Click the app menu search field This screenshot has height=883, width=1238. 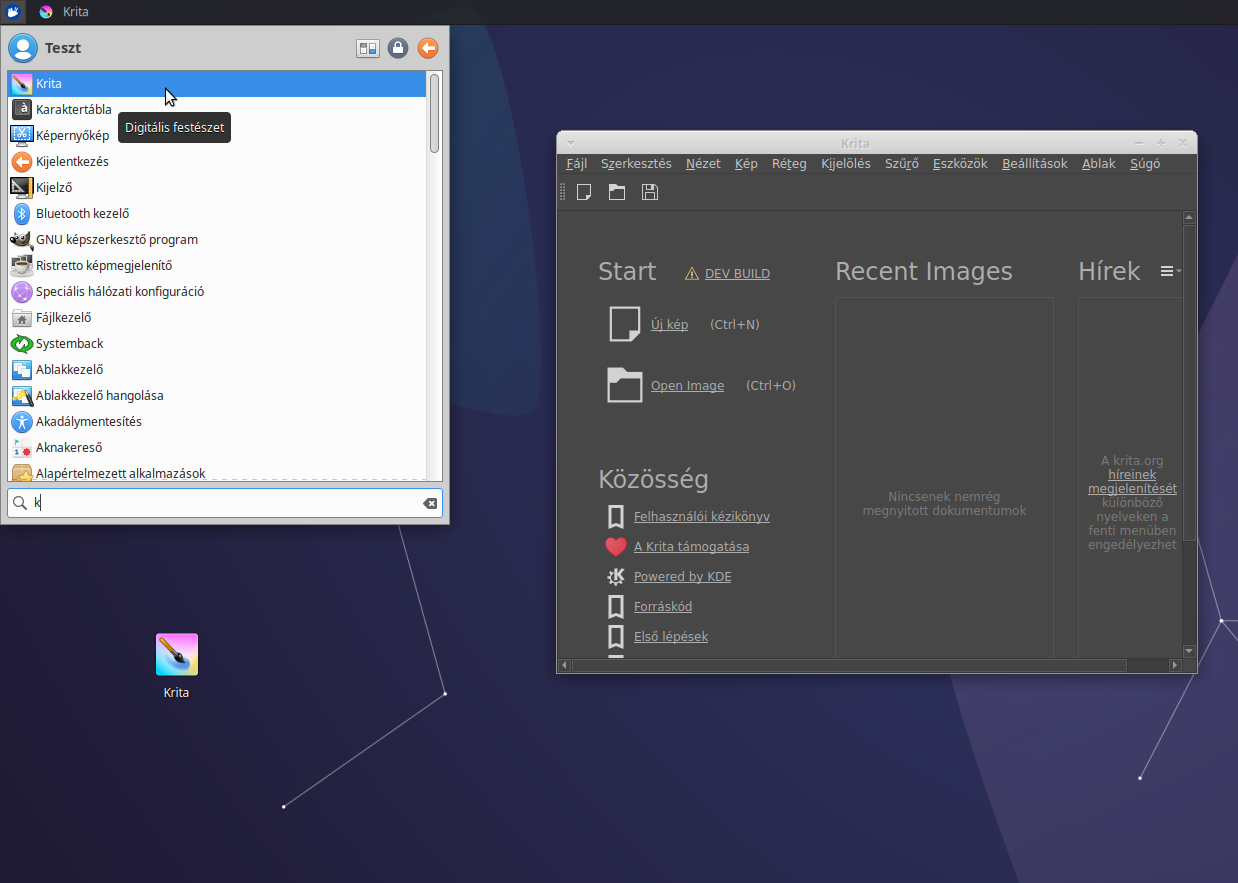[225, 503]
